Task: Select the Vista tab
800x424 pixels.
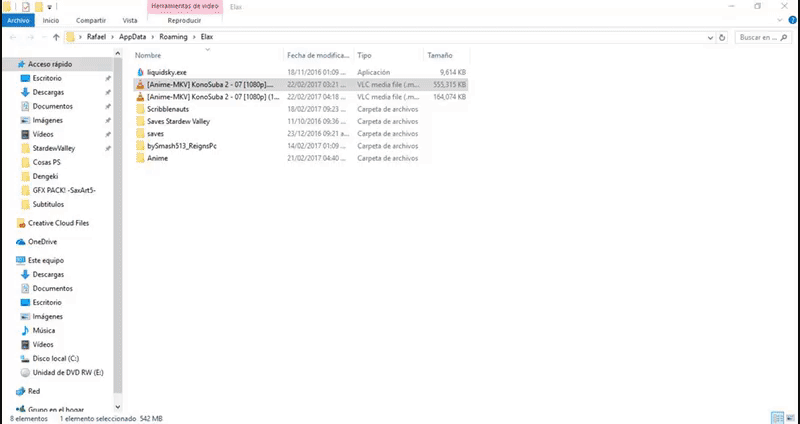Action: (130, 20)
